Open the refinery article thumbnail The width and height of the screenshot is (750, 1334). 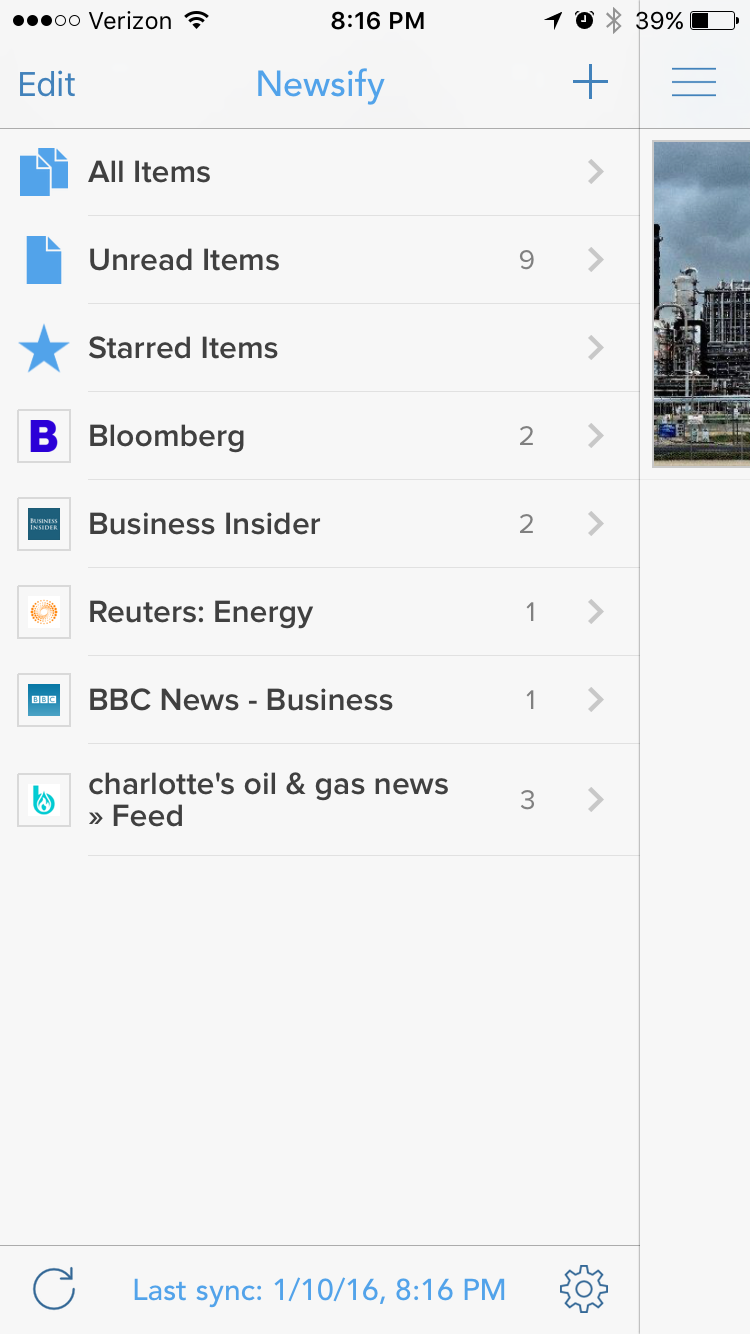tap(701, 303)
